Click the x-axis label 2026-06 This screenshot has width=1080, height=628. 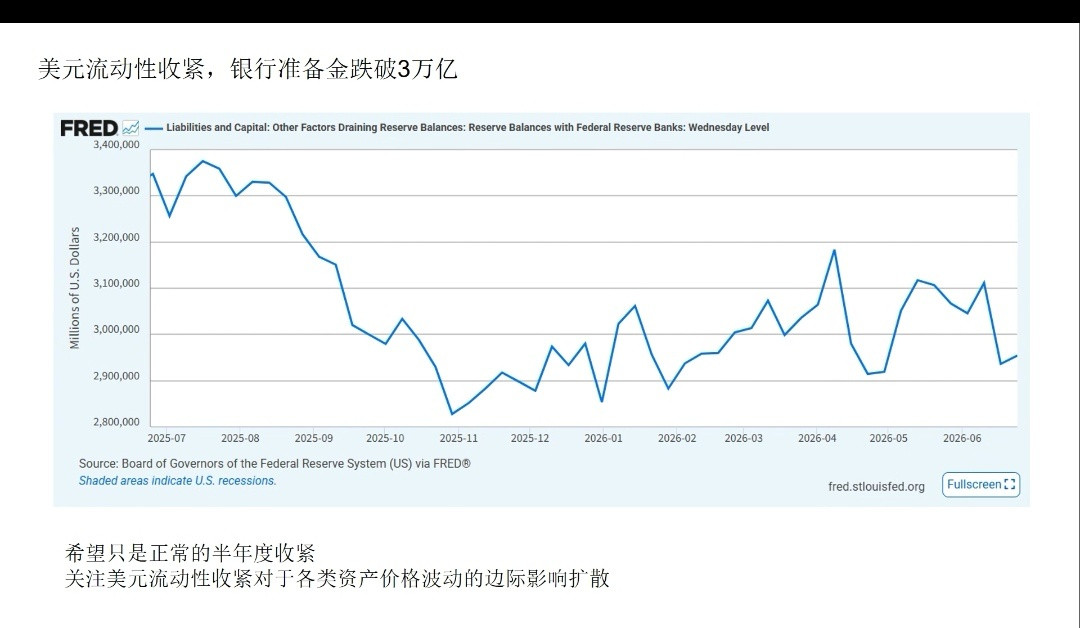click(x=962, y=438)
